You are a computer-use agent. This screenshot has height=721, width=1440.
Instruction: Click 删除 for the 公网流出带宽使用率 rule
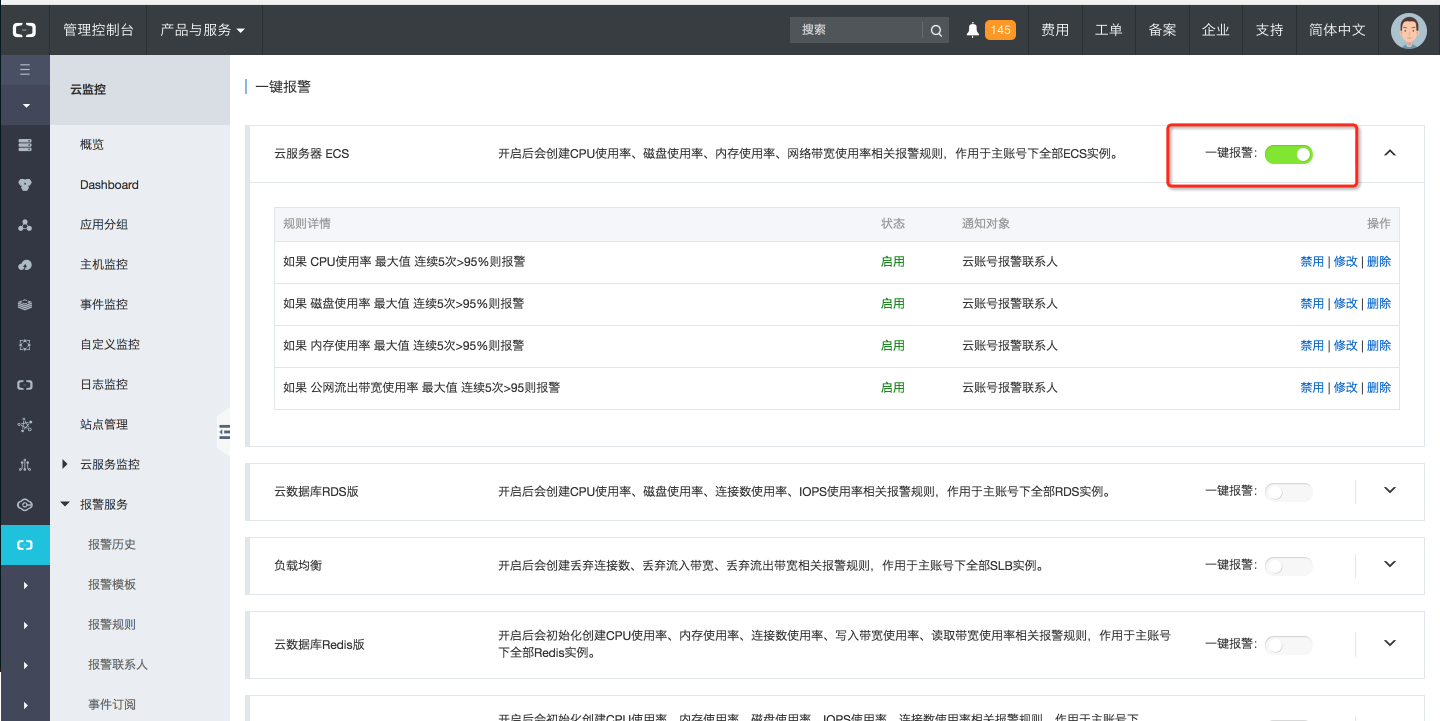[x=1379, y=388]
